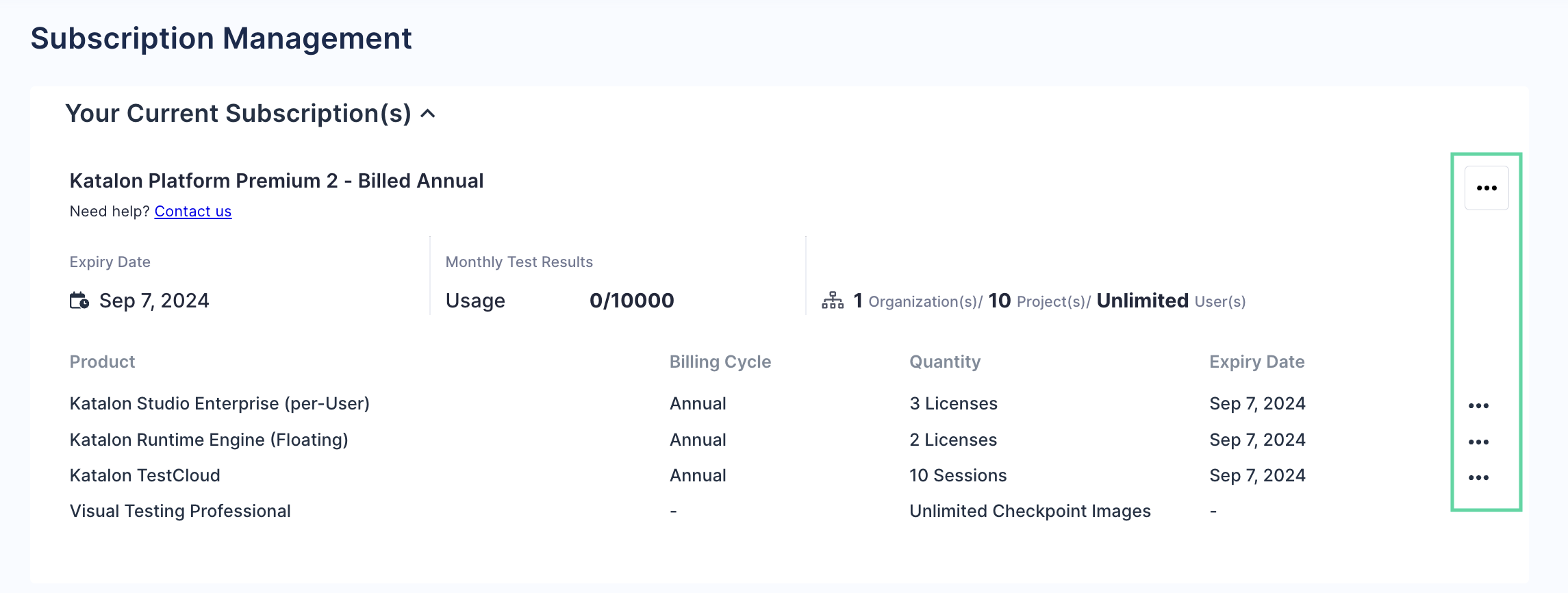Select the Katalon Runtime Engine (Floating) product
The width and height of the screenshot is (1568, 593).
pos(209,440)
